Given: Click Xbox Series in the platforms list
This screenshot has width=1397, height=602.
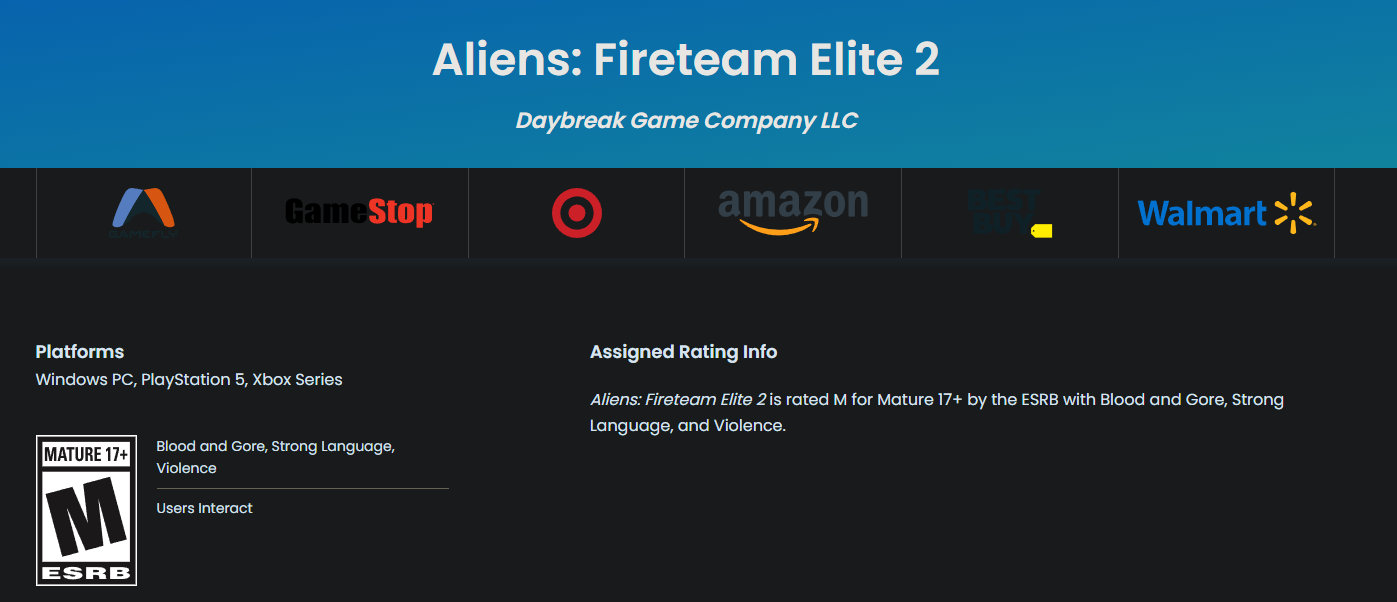Looking at the screenshot, I should coord(297,380).
